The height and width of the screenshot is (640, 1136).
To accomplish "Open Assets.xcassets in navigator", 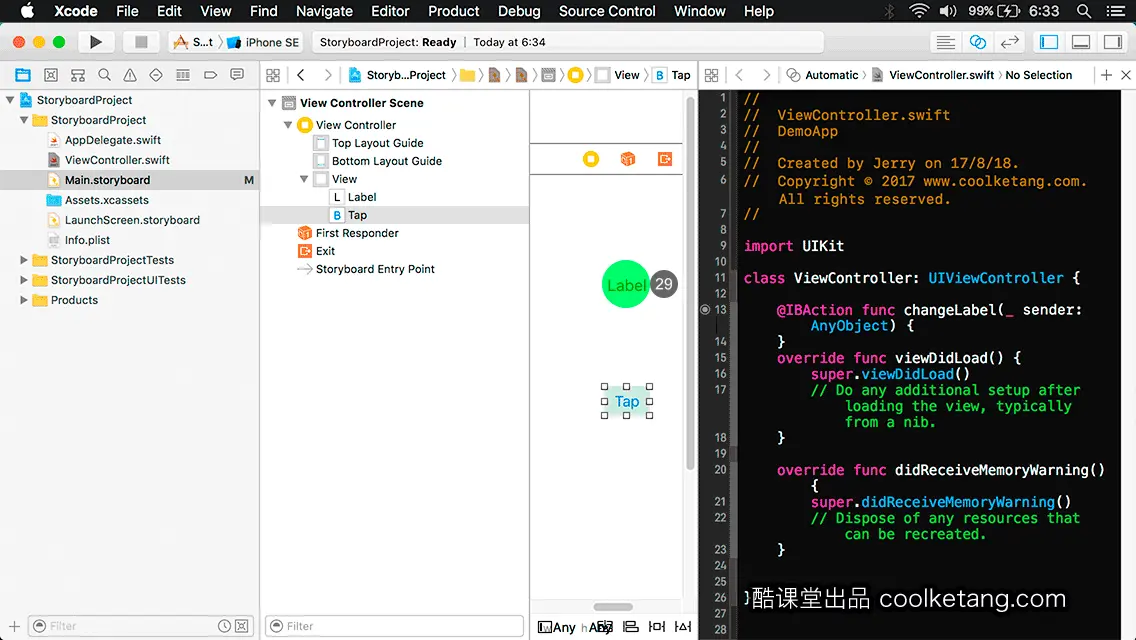I will [106, 200].
